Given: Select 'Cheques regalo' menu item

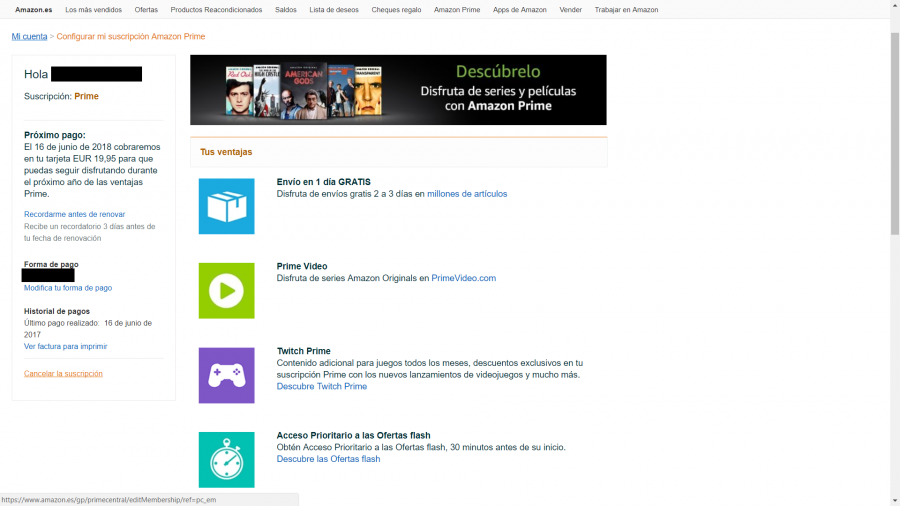Looking at the screenshot, I should click(396, 10).
